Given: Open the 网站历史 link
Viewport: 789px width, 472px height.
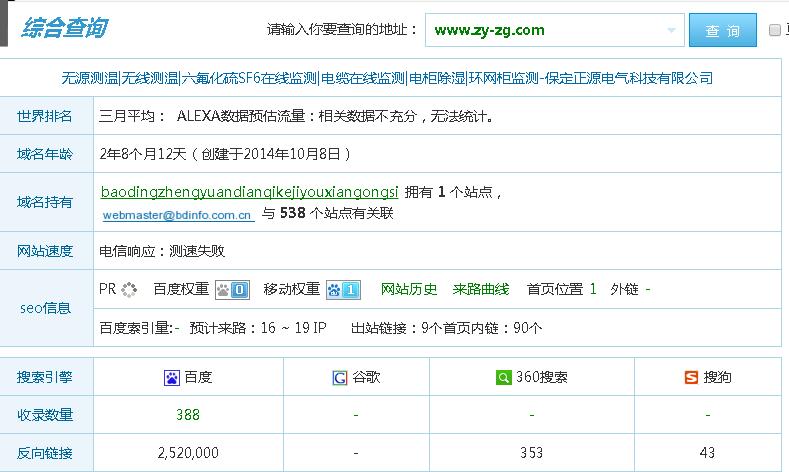Looking at the screenshot, I should [409, 289].
